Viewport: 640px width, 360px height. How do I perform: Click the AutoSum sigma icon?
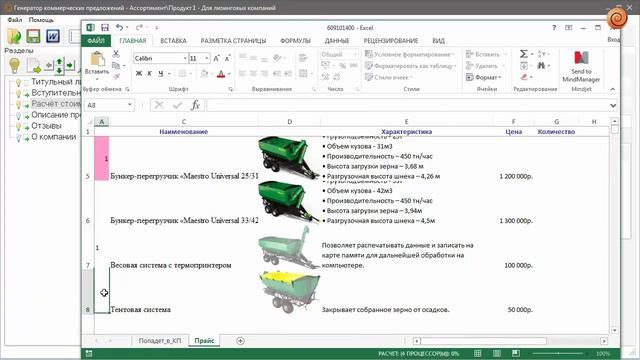point(524,54)
